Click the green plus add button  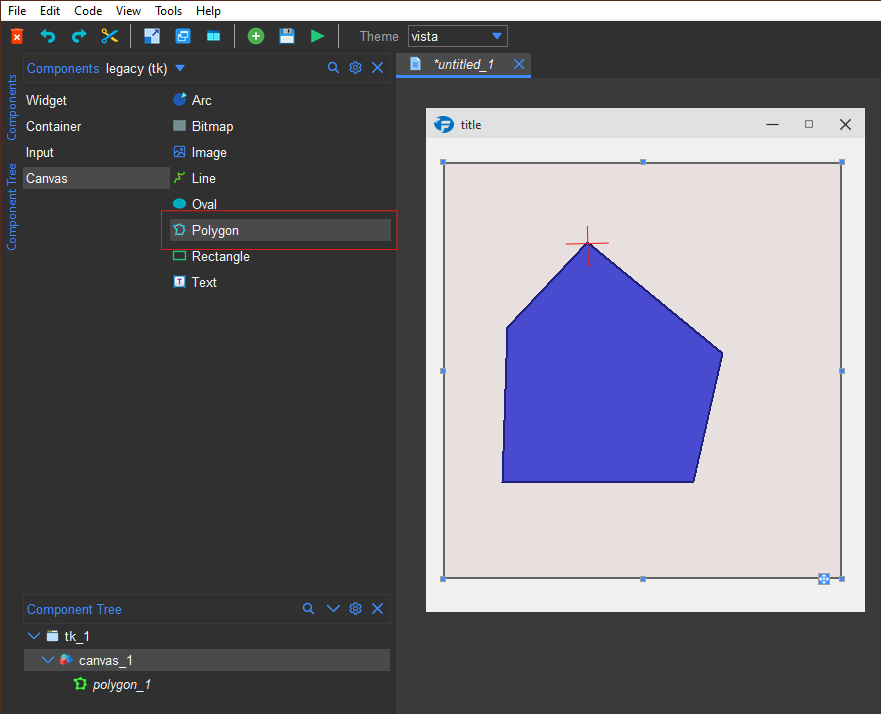tap(256, 37)
